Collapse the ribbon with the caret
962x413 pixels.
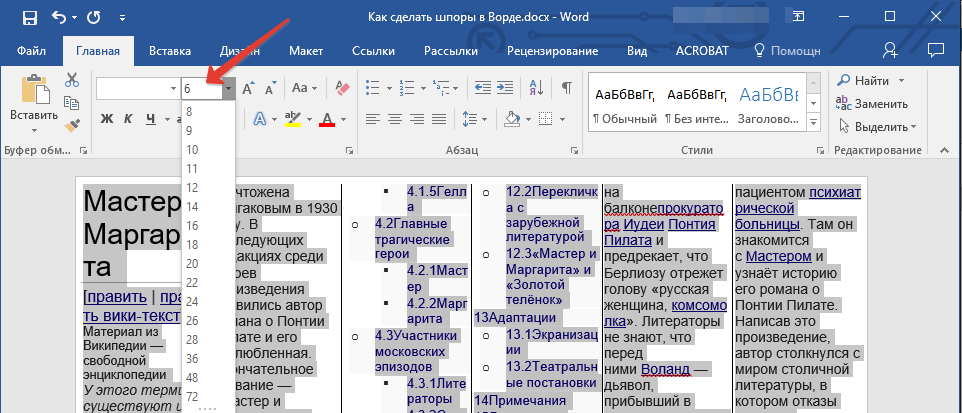coord(944,150)
